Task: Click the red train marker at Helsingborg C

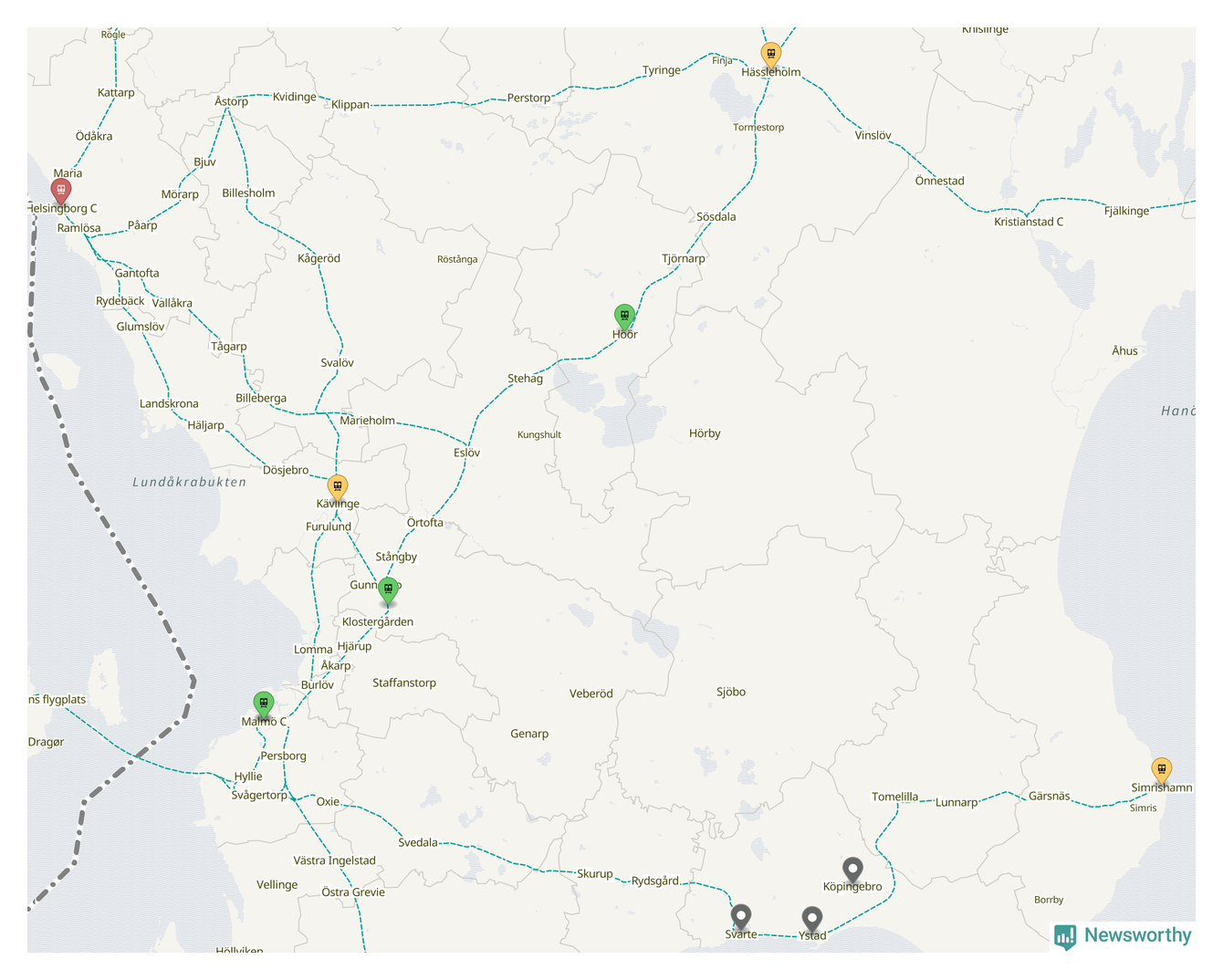Action: point(61,192)
